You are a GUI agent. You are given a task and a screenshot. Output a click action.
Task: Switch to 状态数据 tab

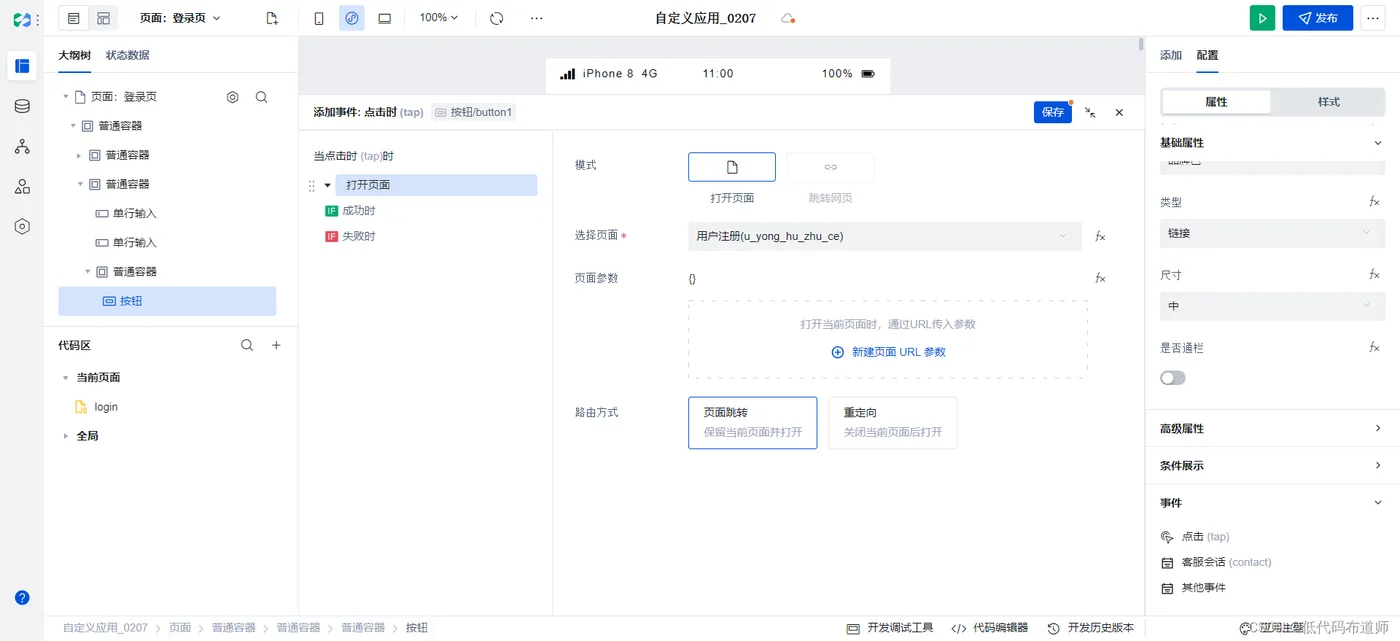tap(128, 55)
